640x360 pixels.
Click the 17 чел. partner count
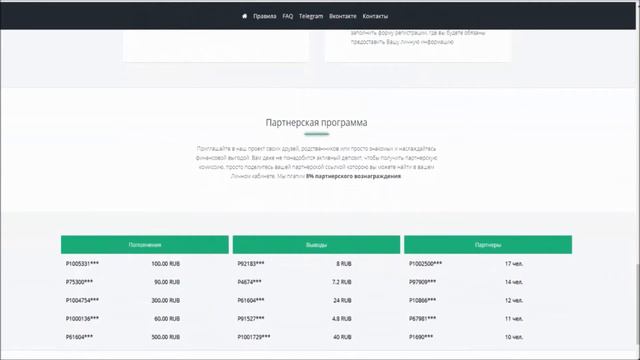(514, 264)
